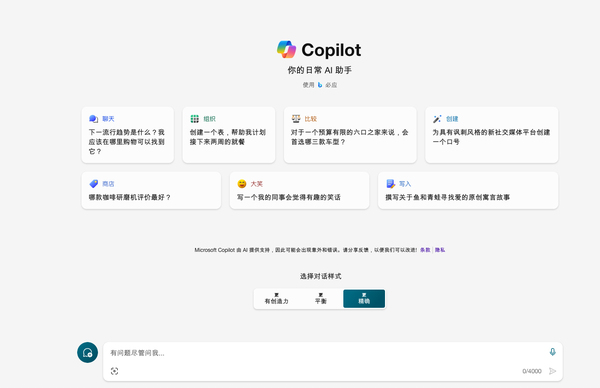Click the Bing logo under the subtitle
This screenshot has width=600, height=388.
[320, 85]
